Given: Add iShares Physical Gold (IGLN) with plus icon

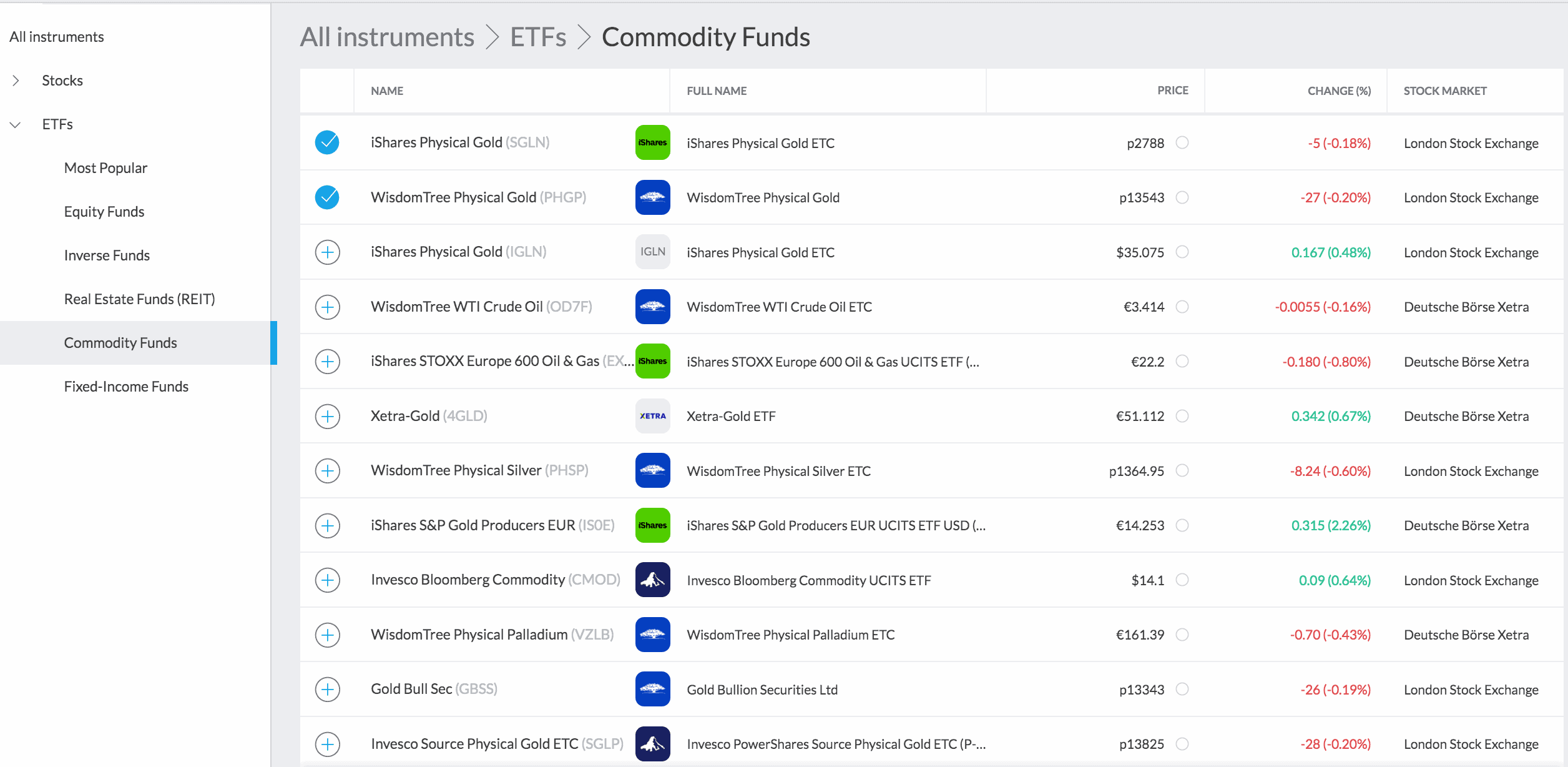Looking at the screenshot, I should (x=327, y=252).
